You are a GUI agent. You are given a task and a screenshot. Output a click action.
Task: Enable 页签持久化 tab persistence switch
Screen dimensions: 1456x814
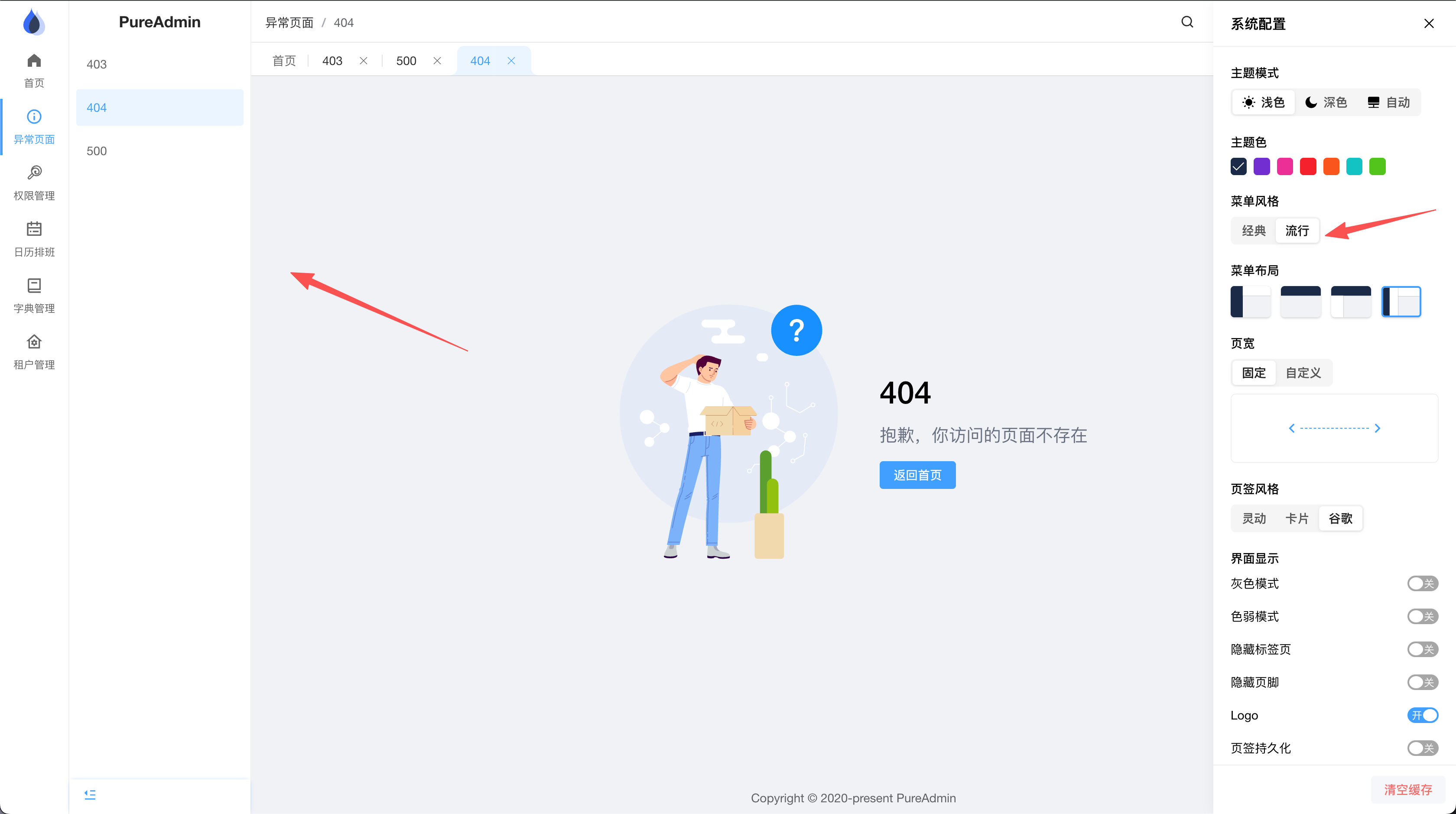1422,748
